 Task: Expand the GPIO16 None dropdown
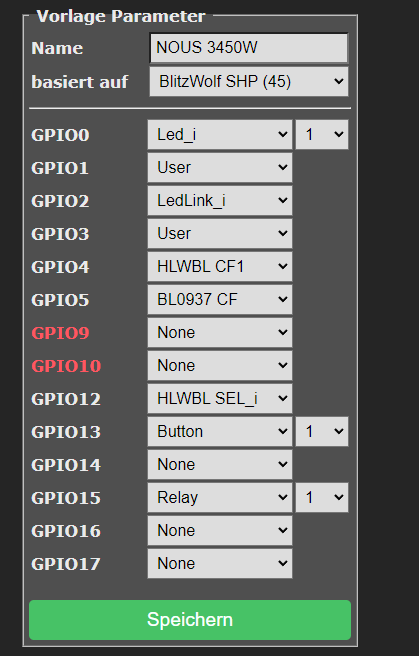click(x=220, y=531)
